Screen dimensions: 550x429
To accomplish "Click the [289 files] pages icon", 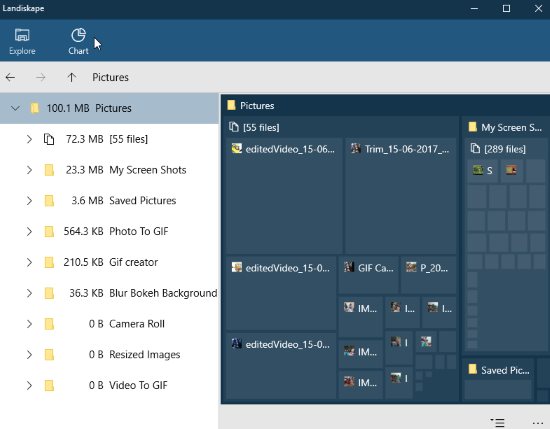I will coord(475,148).
